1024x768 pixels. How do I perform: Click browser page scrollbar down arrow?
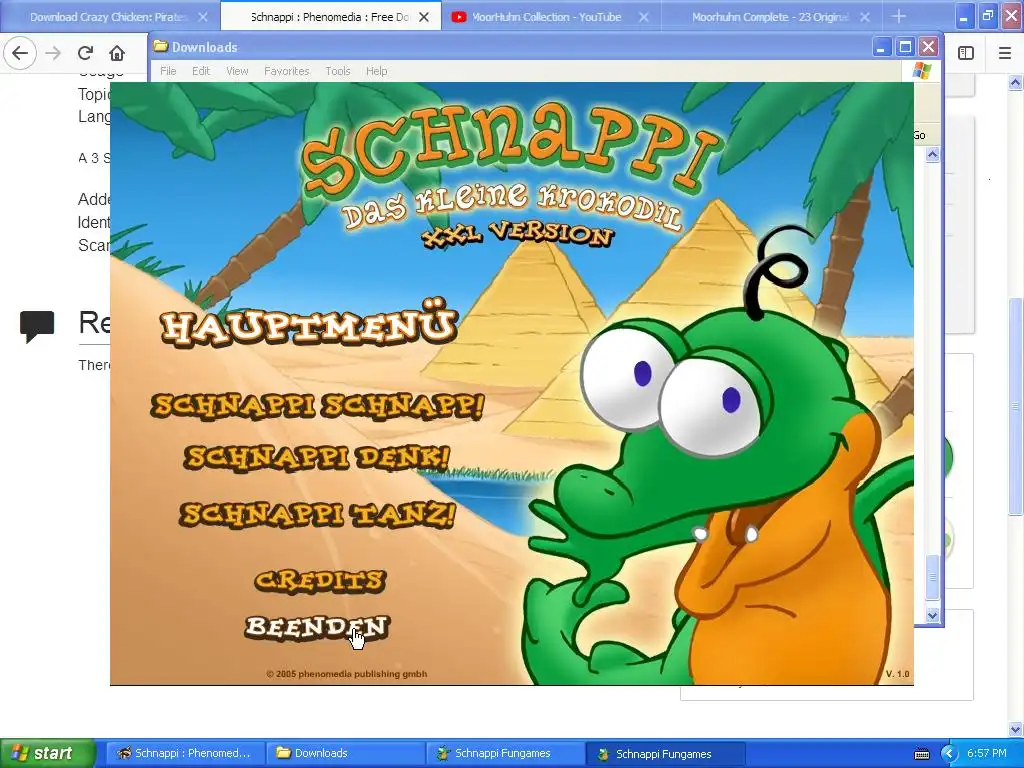(1016, 729)
